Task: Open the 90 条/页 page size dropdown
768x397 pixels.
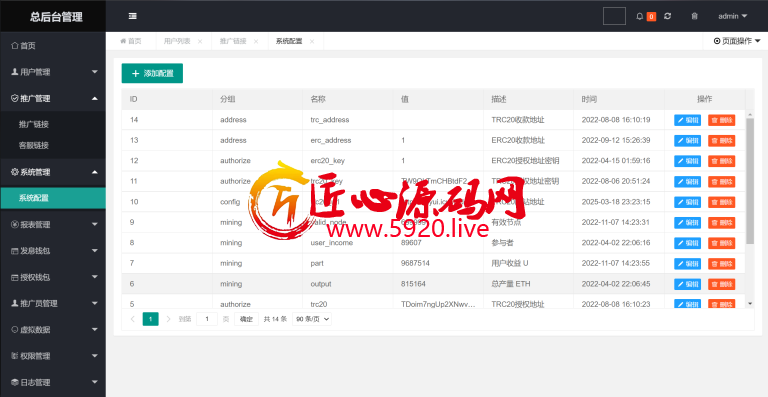Action: pyautogui.click(x=312, y=319)
